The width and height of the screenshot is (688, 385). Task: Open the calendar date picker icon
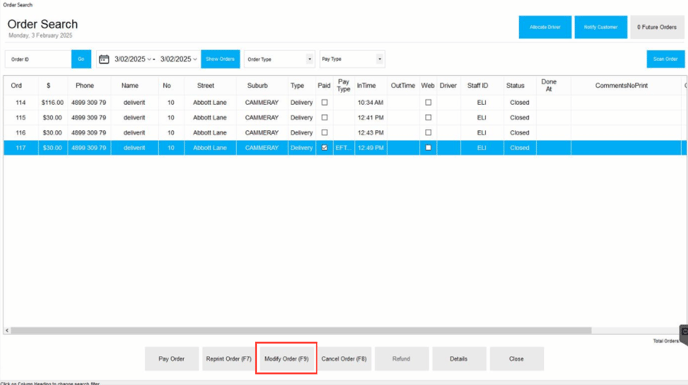pyautogui.click(x=104, y=59)
